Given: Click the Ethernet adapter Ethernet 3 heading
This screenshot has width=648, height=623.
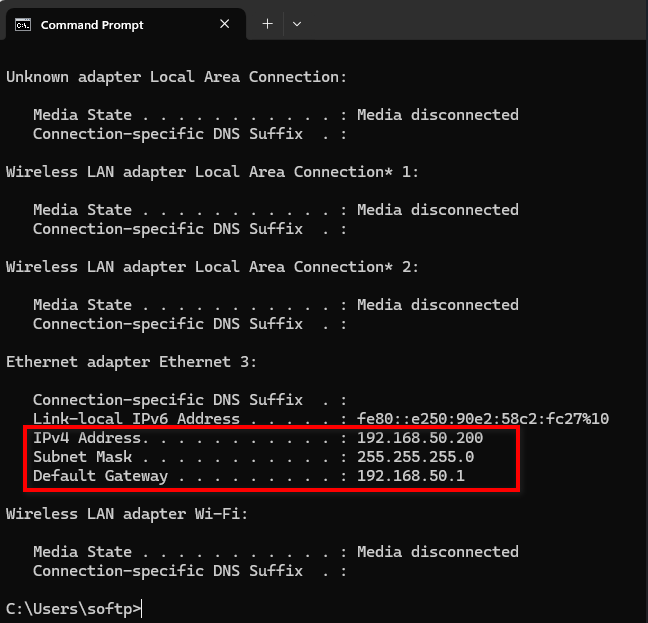Looking at the screenshot, I should pos(131,362).
